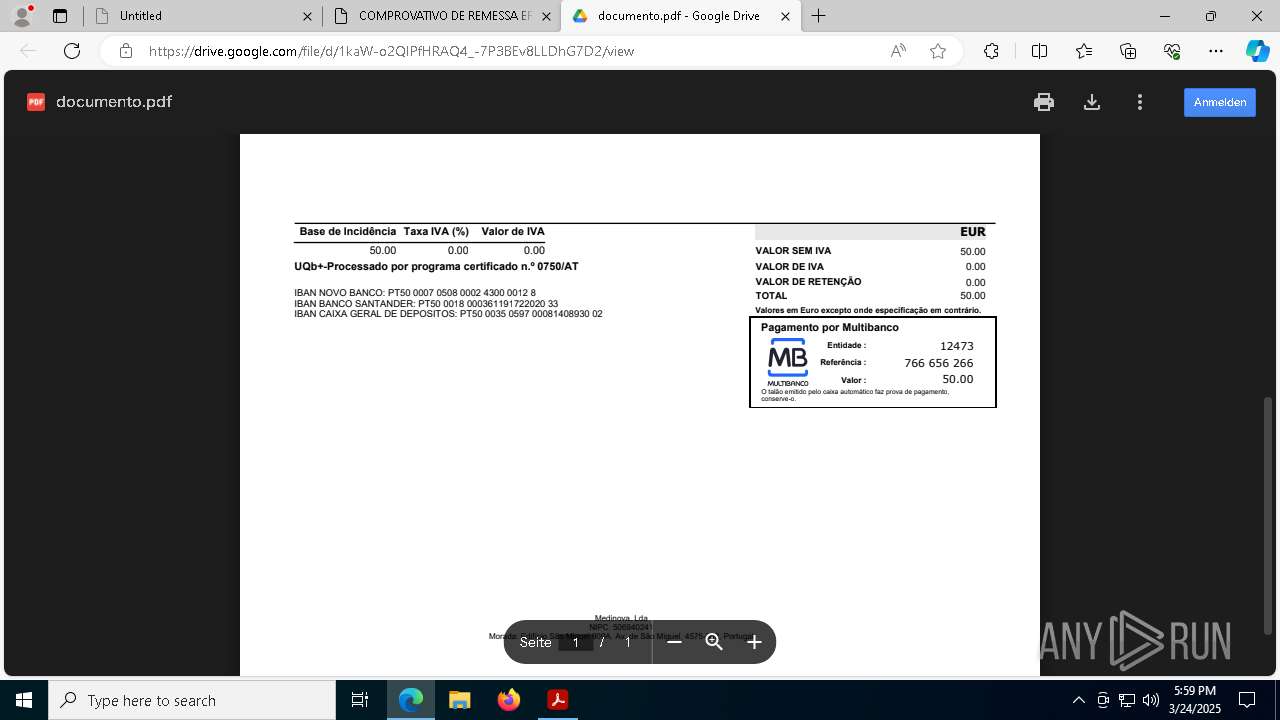Click the IBAN NOVO BANCO line
The width and height of the screenshot is (1280, 720).
tap(415, 293)
